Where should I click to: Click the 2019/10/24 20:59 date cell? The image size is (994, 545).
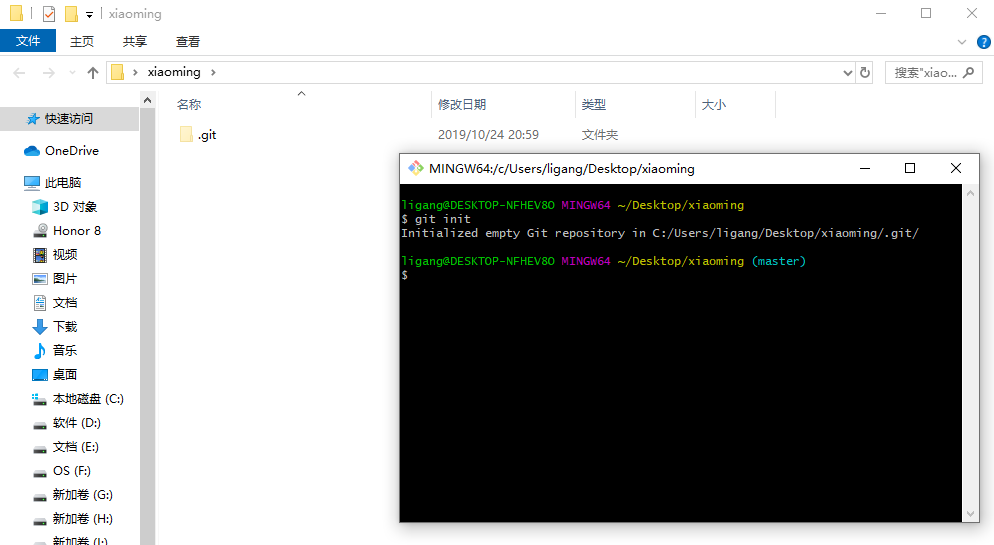pos(488,135)
